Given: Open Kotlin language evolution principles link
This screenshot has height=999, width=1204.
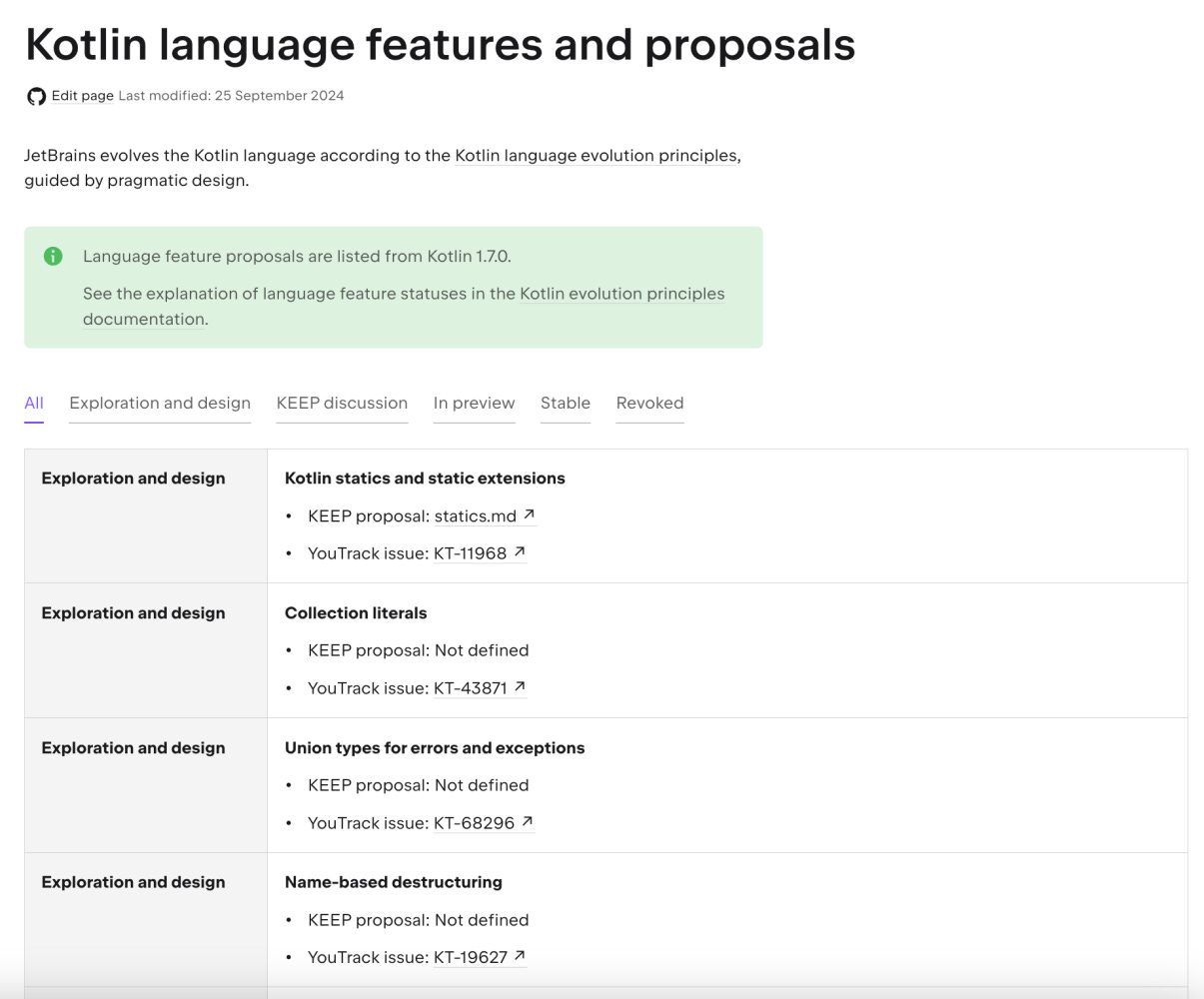Looking at the screenshot, I should pos(597,156).
